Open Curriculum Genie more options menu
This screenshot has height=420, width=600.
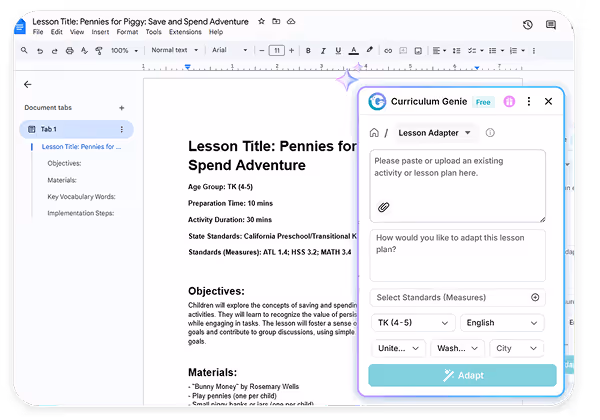point(529,101)
